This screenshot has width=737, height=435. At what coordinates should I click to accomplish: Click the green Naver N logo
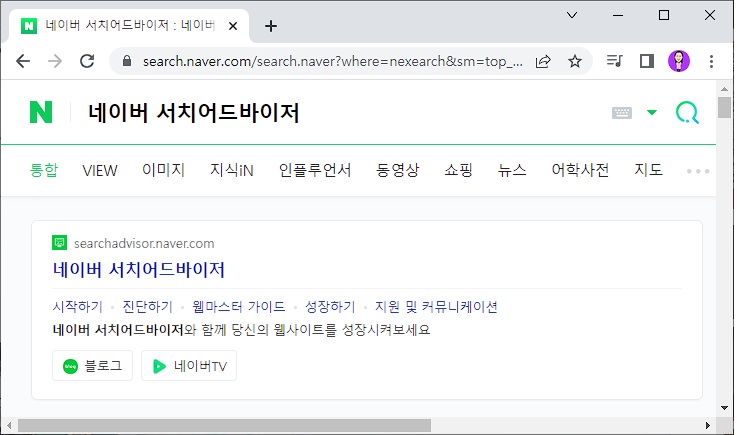pos(41,112)
